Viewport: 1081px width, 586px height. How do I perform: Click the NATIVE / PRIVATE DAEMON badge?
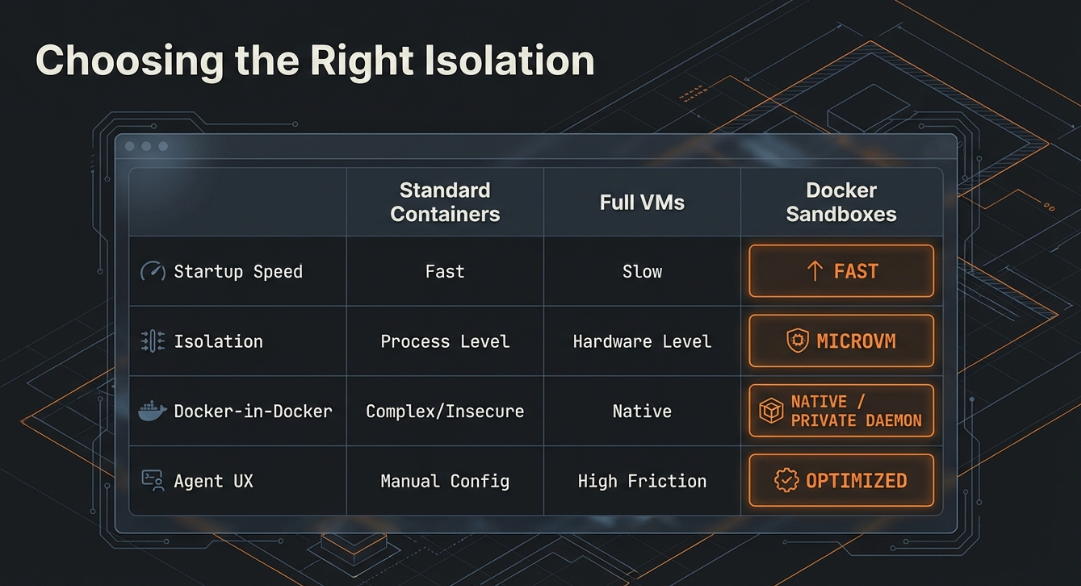coord(841,411)
